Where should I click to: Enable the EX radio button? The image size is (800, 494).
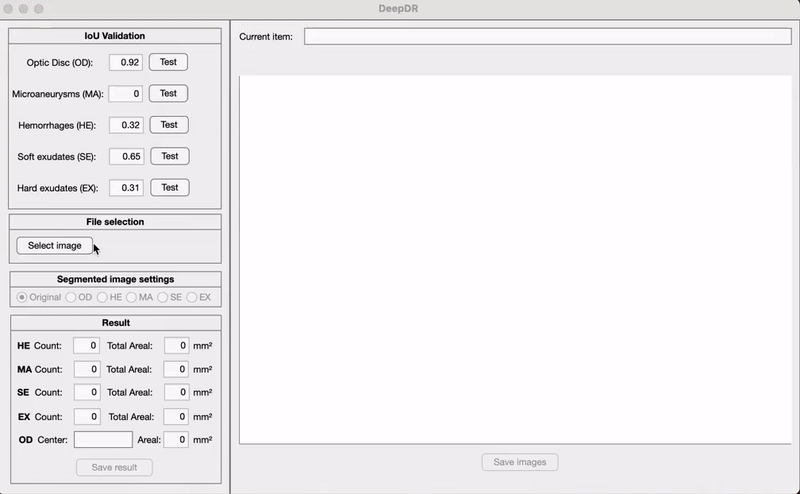192,297
